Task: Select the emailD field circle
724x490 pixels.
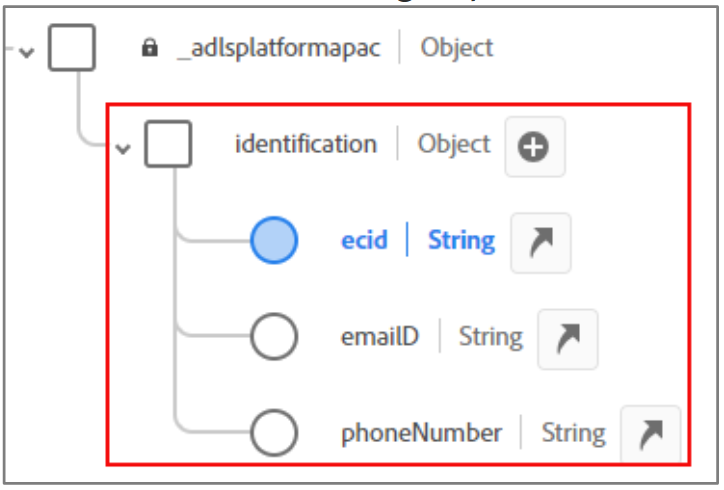Action: pyautogui.click(x=274, y=336)
